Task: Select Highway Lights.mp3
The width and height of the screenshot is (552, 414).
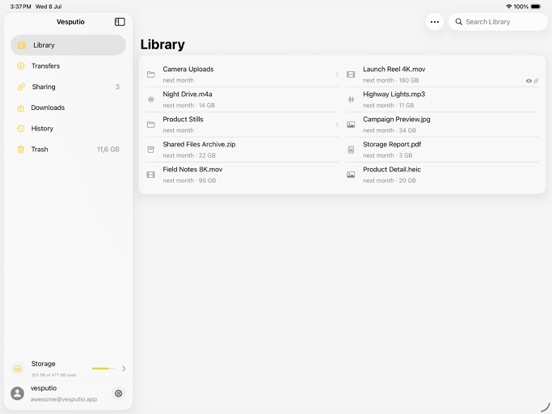Action: click(442, 99)
